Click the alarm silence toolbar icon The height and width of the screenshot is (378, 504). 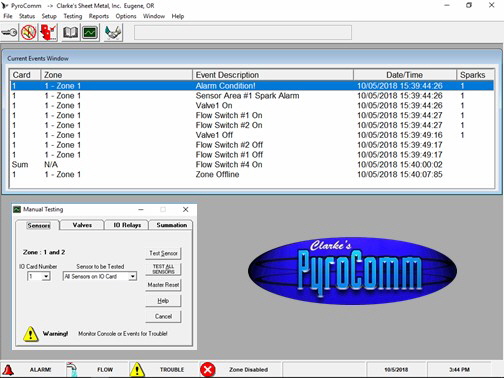coord(29,33)
